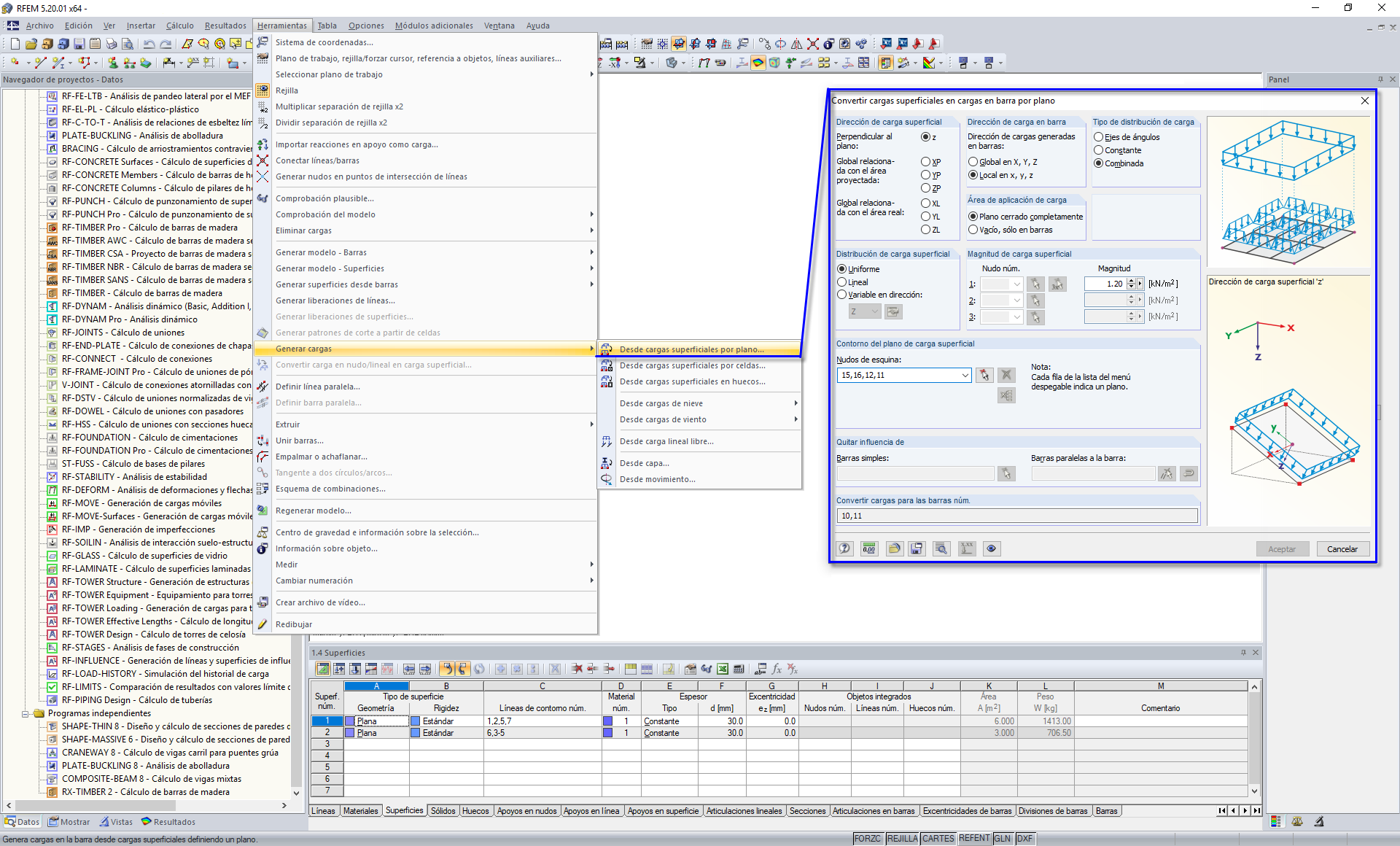Click the open folder icon in dialog
Viewport: 1400px width, 846px height.
(x=894, y=548)
